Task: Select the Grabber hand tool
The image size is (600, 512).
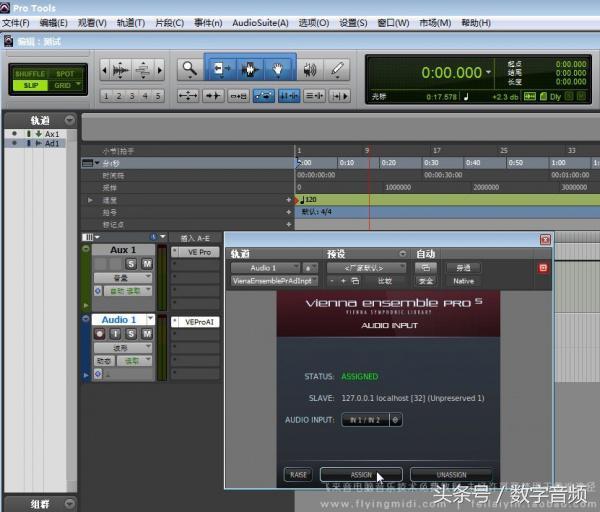Action: [x=278, y=69]
